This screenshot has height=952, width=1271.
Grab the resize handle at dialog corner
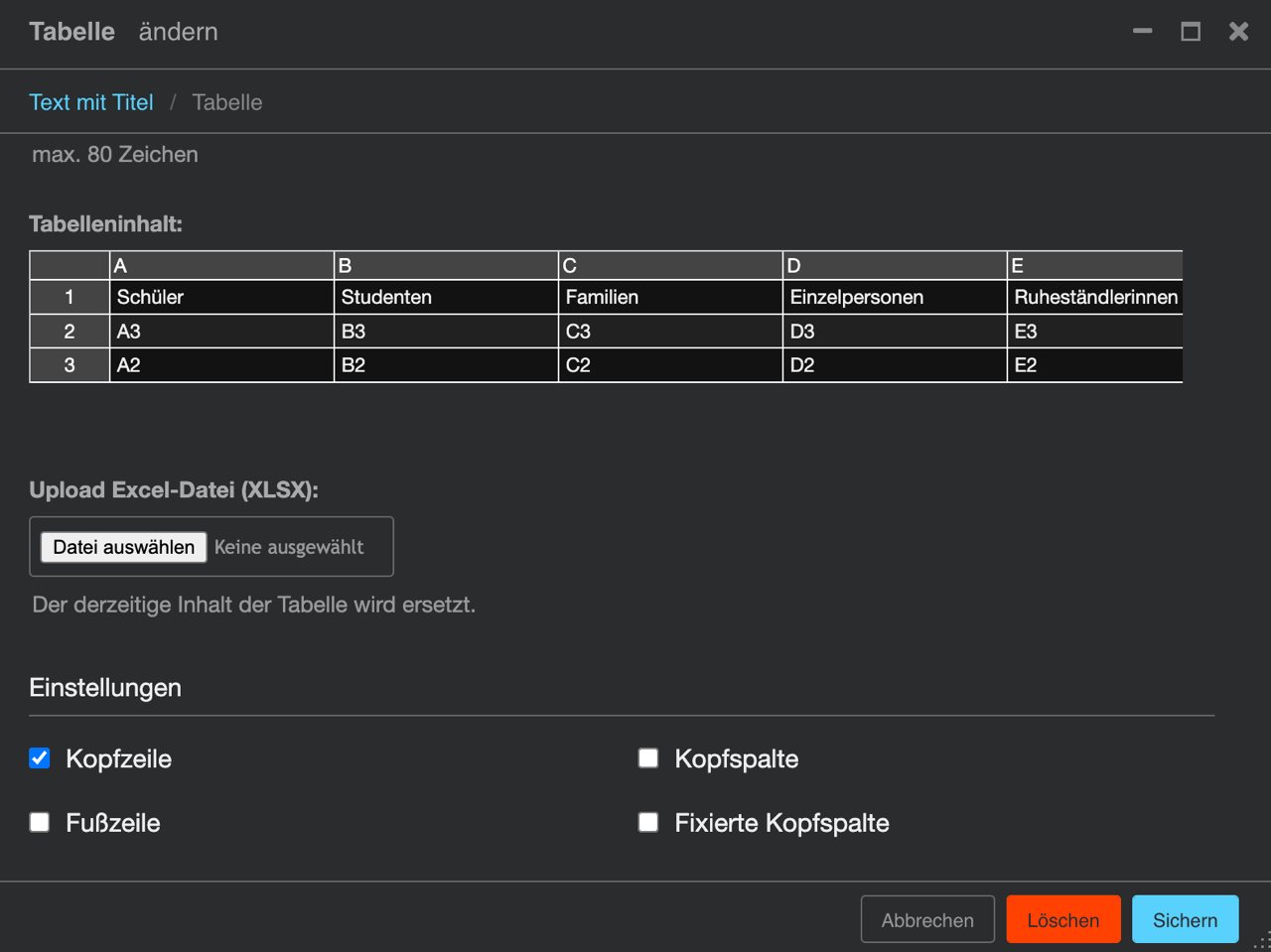tap(1262, 943)
